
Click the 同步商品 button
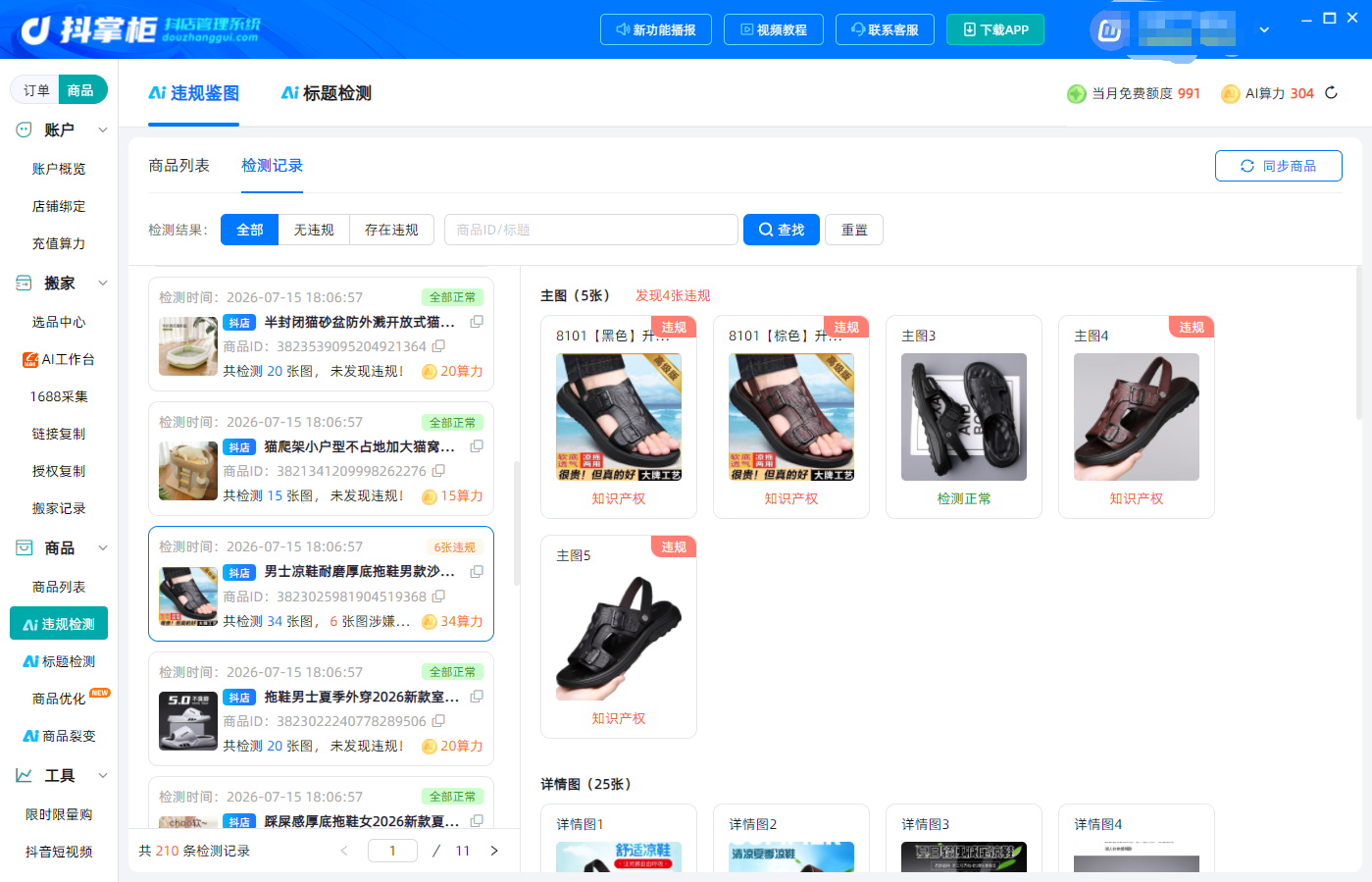coord(1279,166)
